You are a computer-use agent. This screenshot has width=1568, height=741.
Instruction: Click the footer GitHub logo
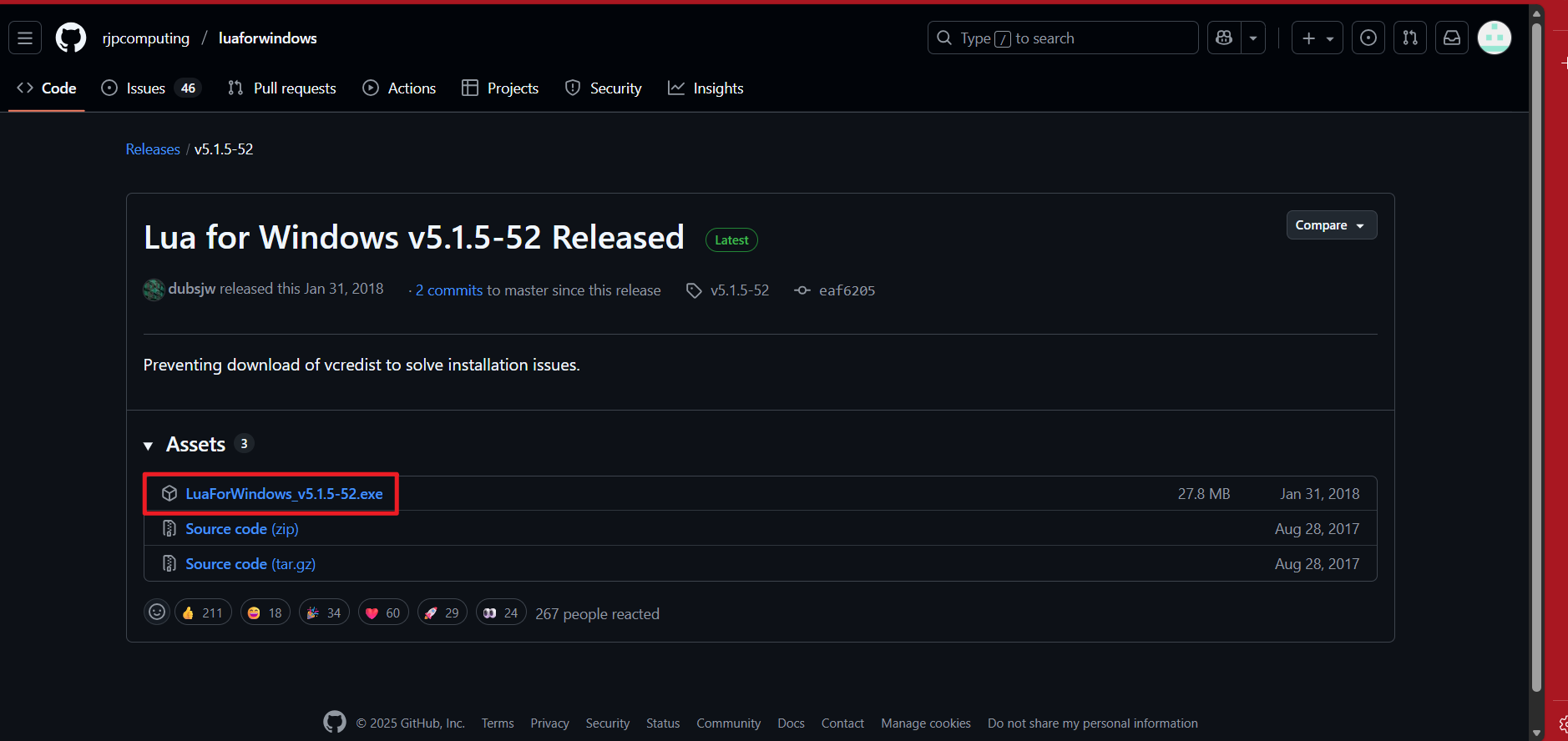(x=335, y=722)
